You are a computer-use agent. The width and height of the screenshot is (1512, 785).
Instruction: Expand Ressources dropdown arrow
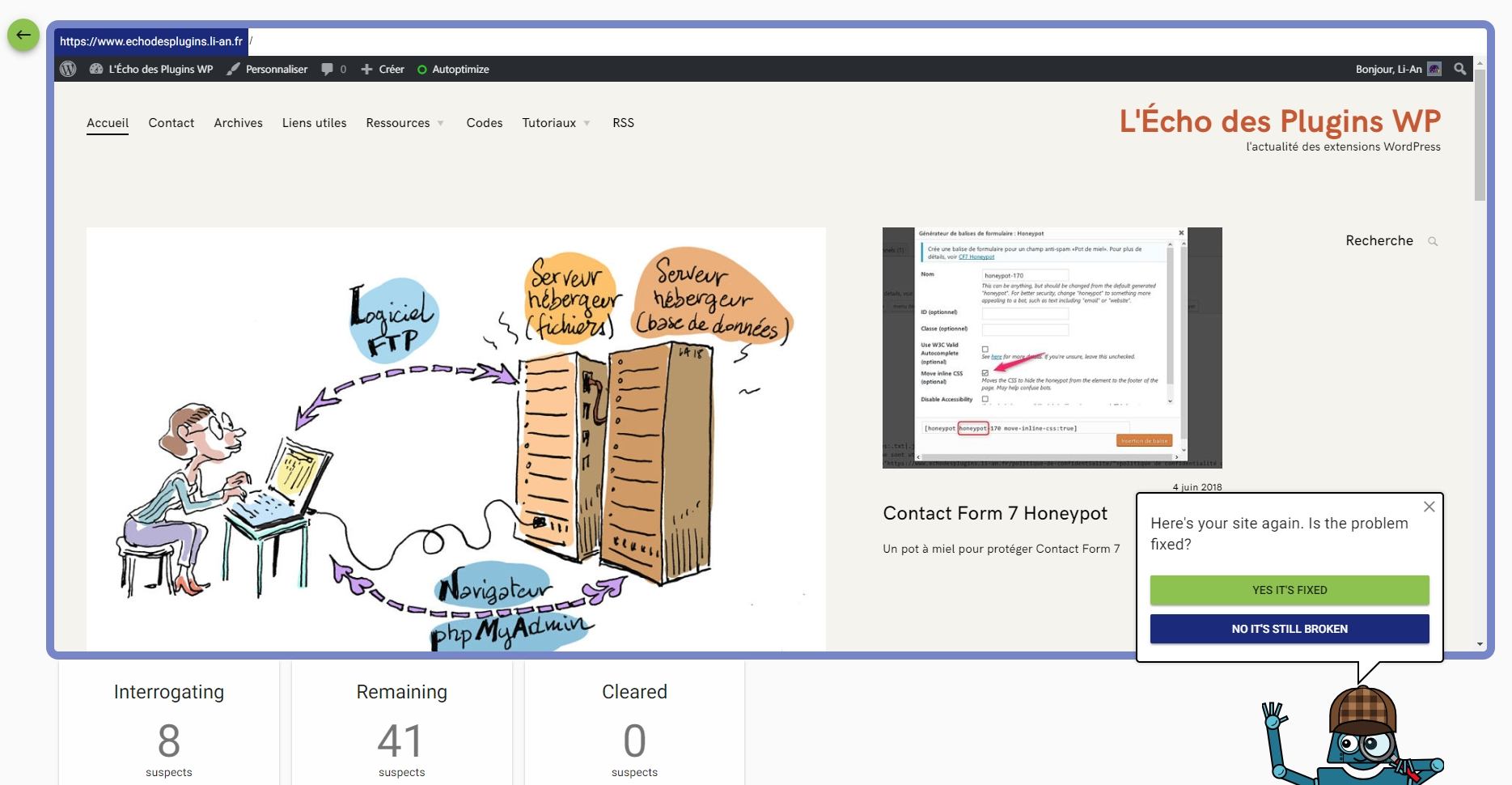(x=441, y=124)
